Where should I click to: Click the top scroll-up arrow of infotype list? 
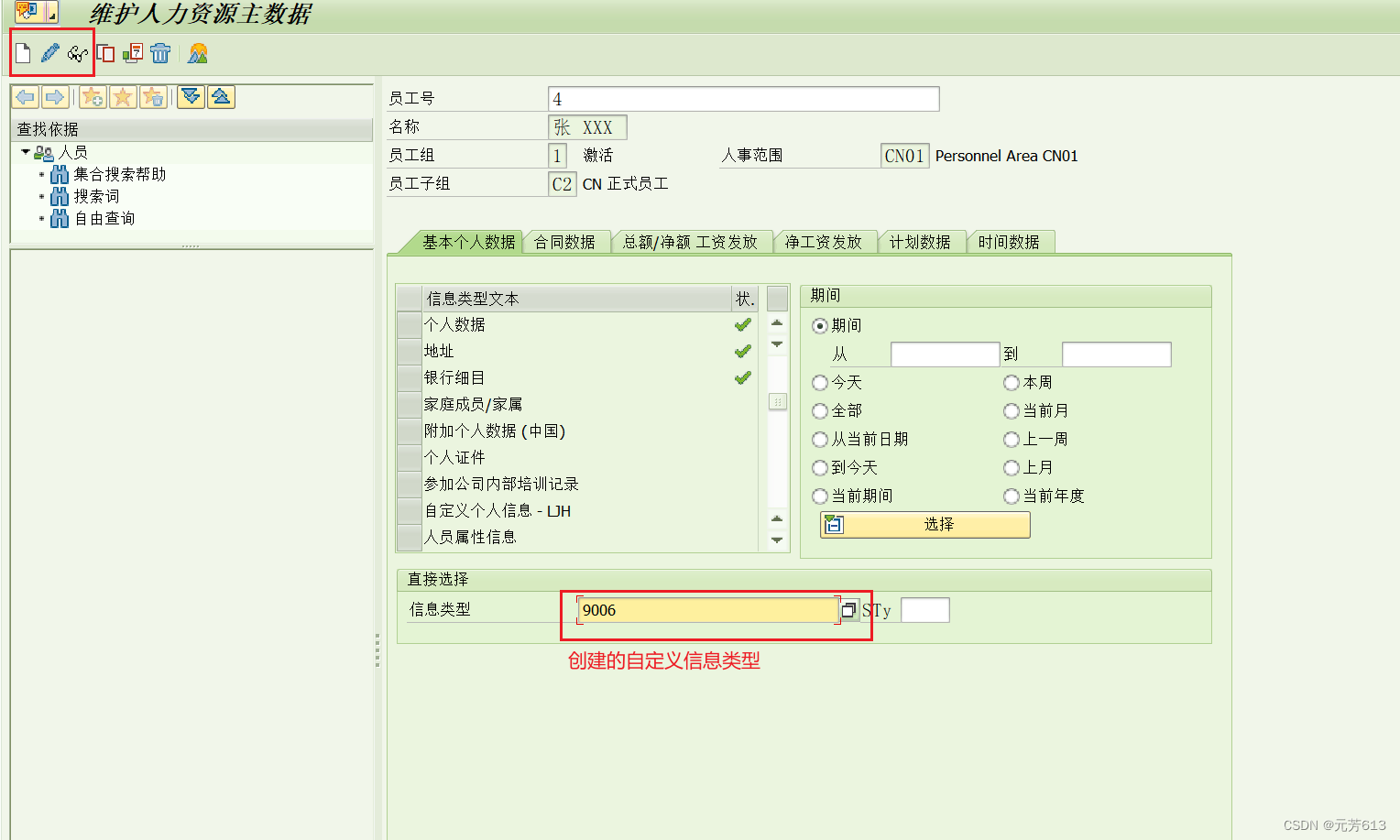pos(777,322)
